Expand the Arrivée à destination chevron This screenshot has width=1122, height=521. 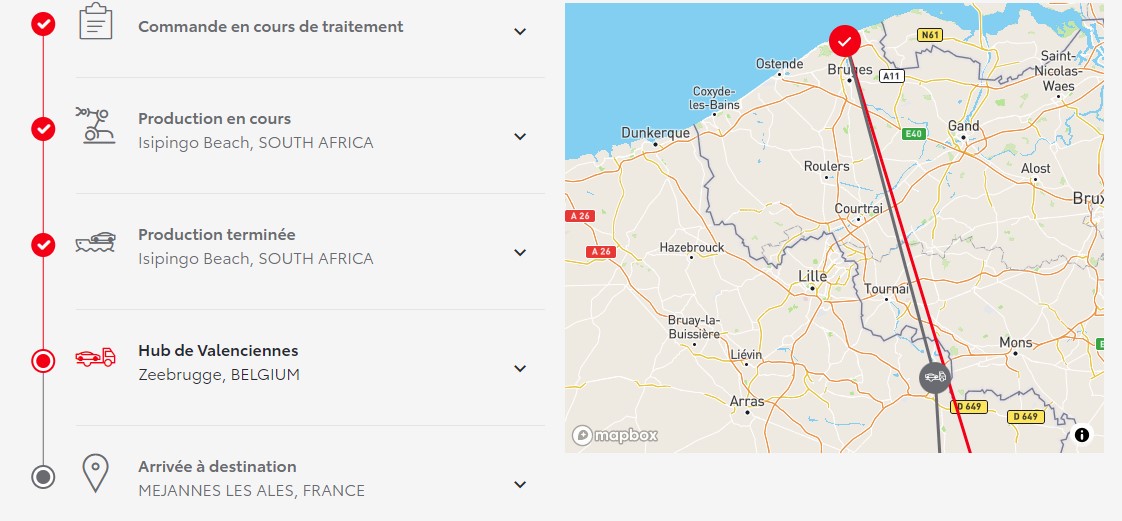[x=520, y=484]
